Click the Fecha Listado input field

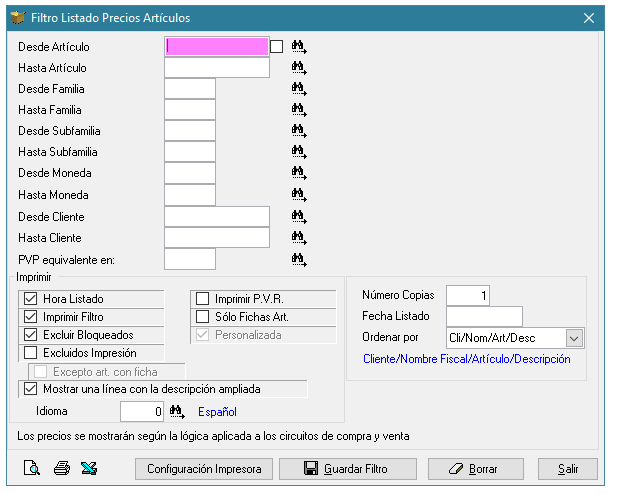[x=483, y=316]
